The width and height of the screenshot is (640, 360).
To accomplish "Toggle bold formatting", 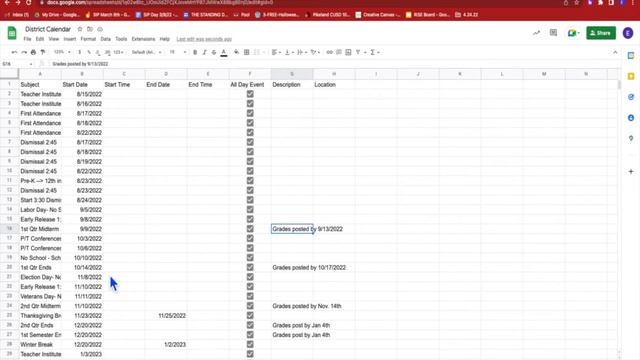I will pos(195,52).
